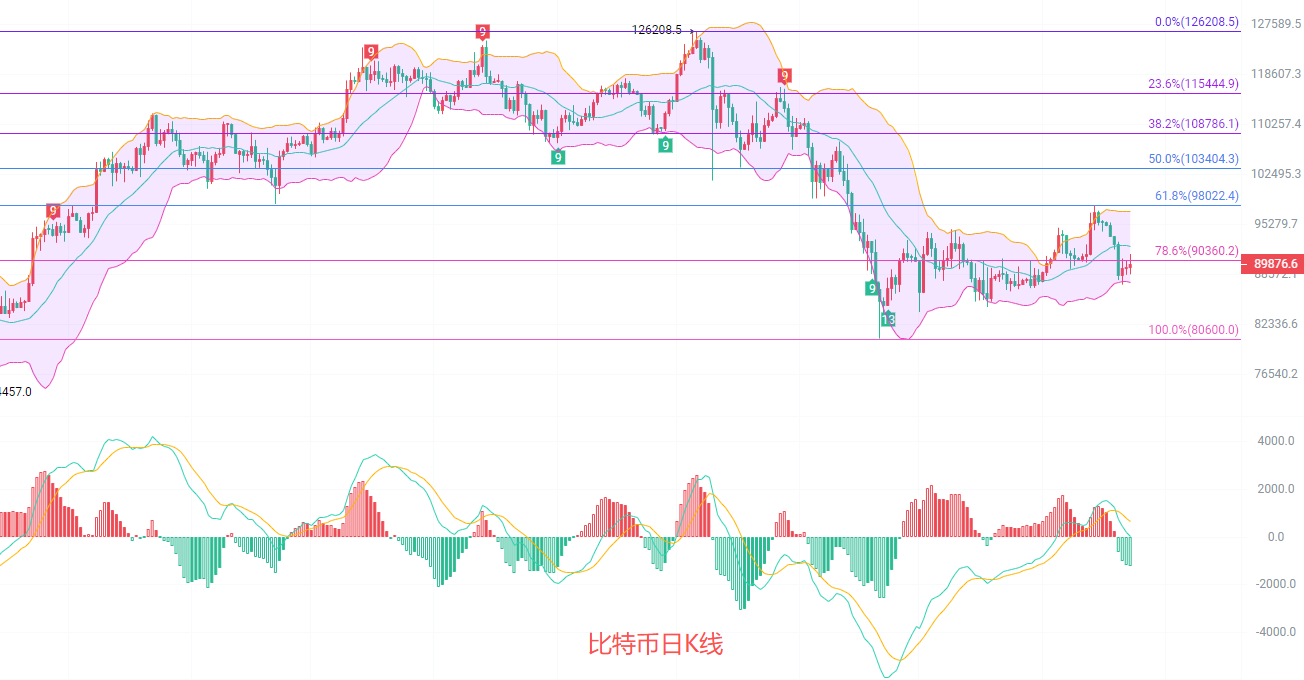
Task: Click the leftmost red 9 signal marker
Action: click(53, 210)
